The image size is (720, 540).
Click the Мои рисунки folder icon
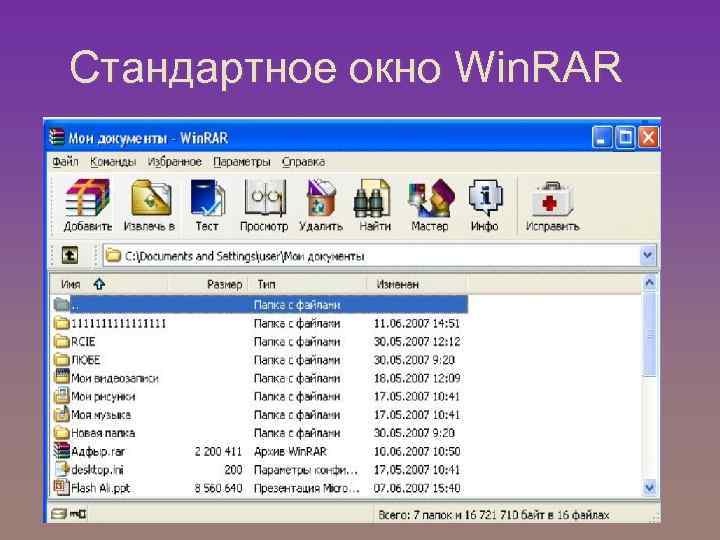61,396
